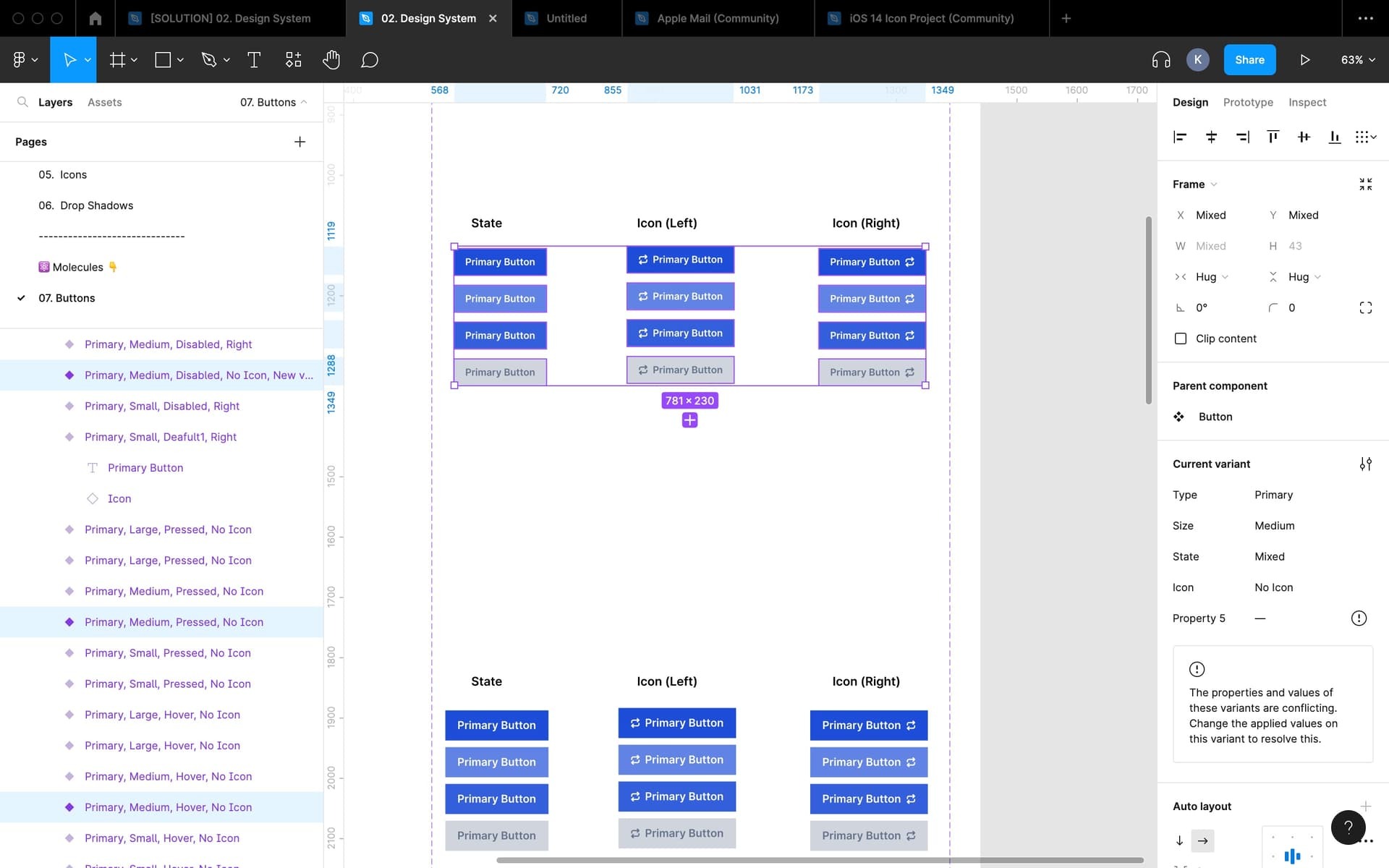This screenshot has height=868, width=1389.
Task: Change Type variant value Primary
Action: (x=1273, y=495)
